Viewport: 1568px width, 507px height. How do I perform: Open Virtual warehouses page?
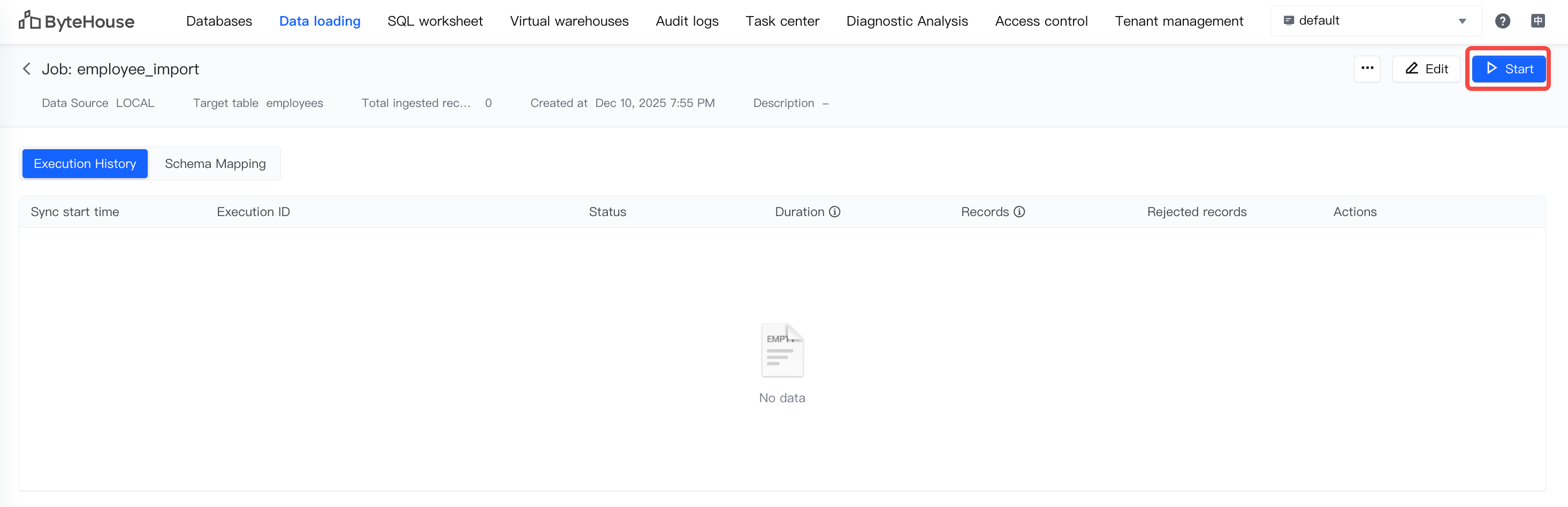point(569,21)
